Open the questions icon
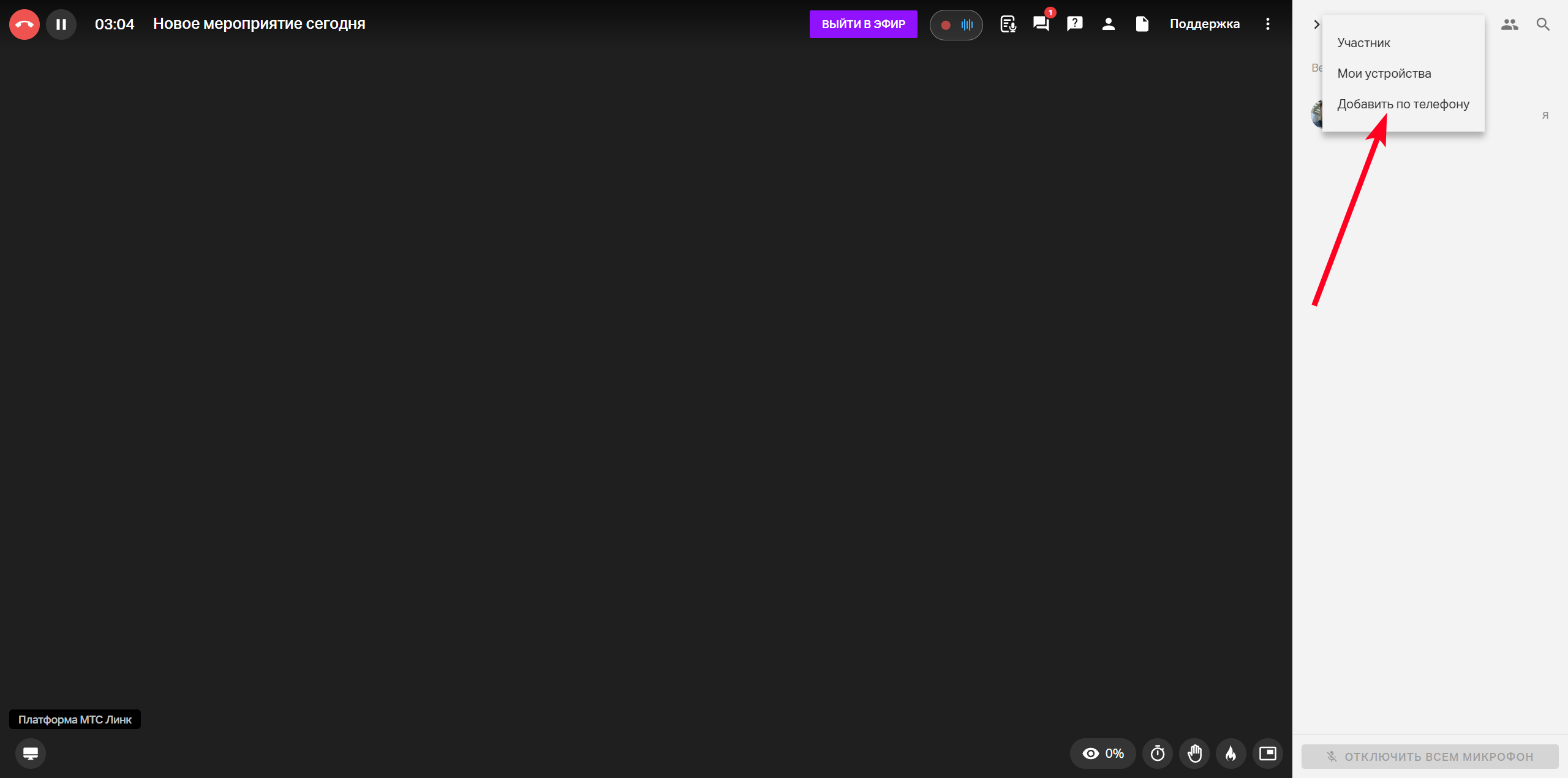Image resolution: width=1568 pixels, height=778 pixels. point(1074,24)
